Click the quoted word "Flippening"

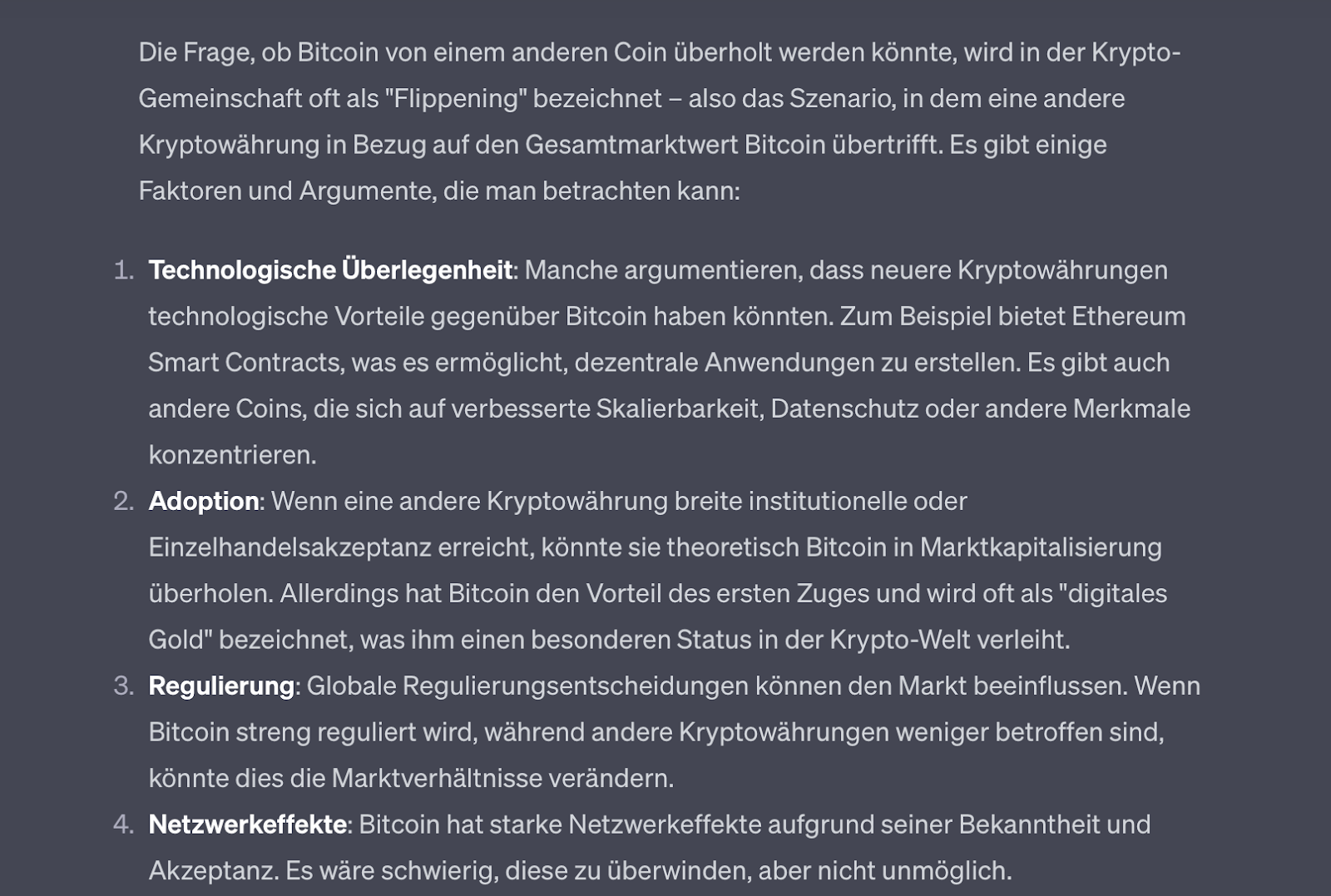pos(457,99)
